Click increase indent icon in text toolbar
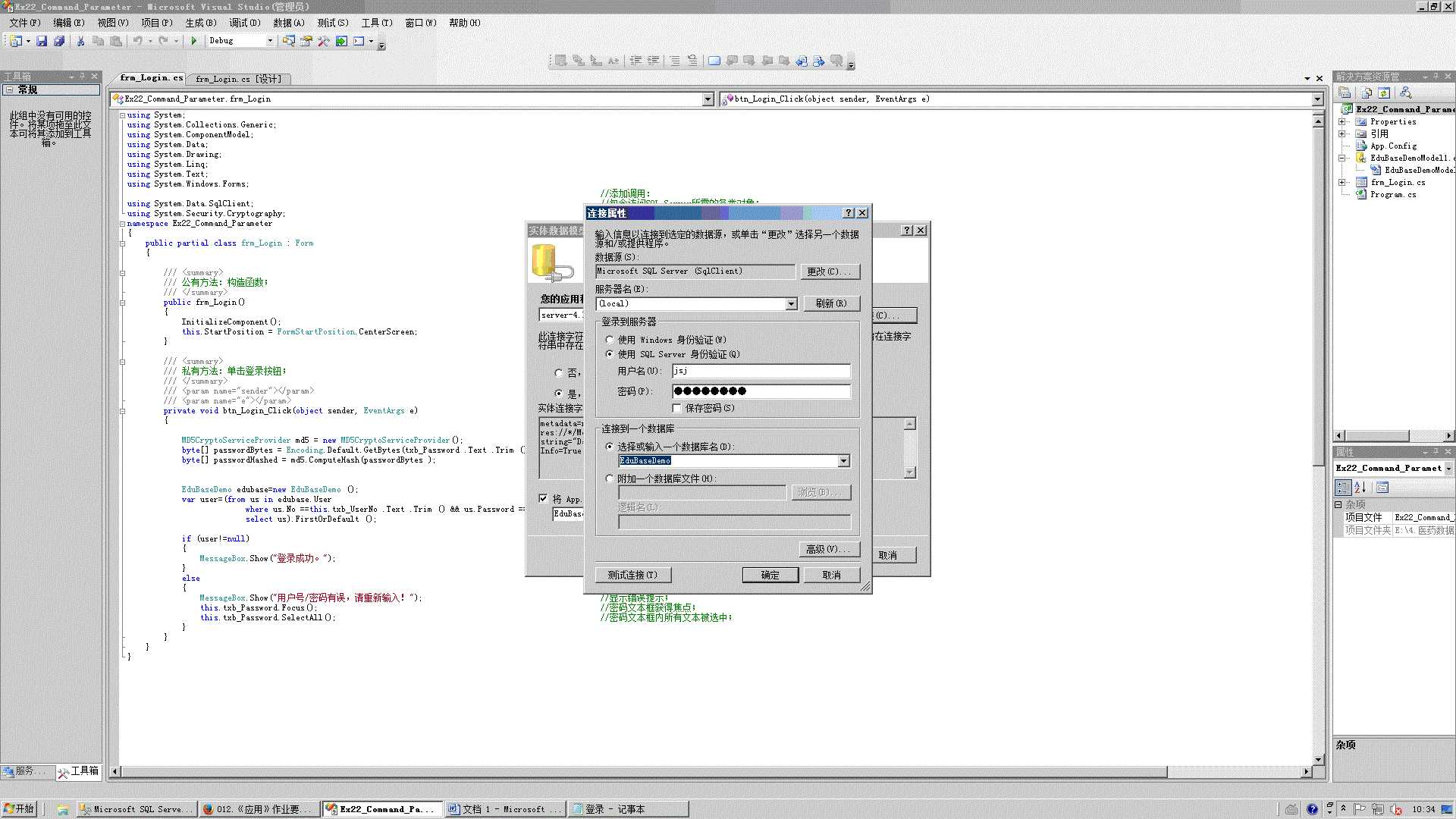 pos(653,61)
